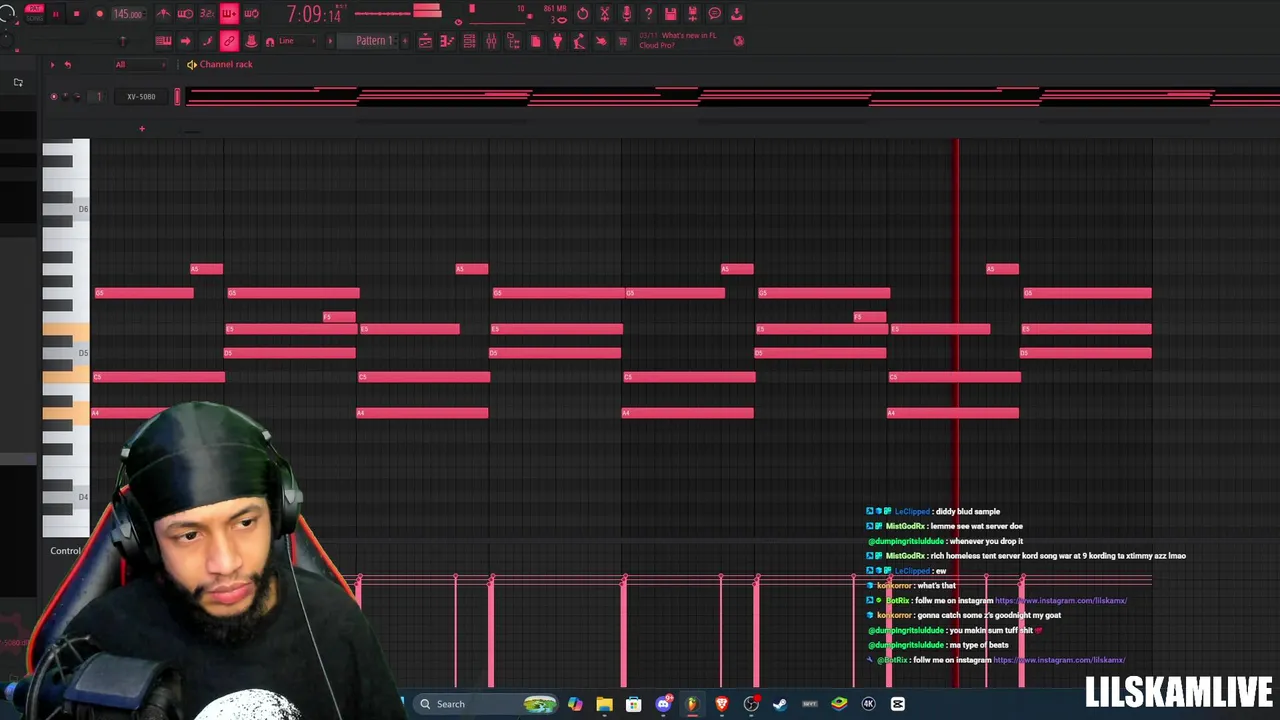Click the globe online icon
Viewport: 1280px width, 720px height.
[x=739, y=41]
